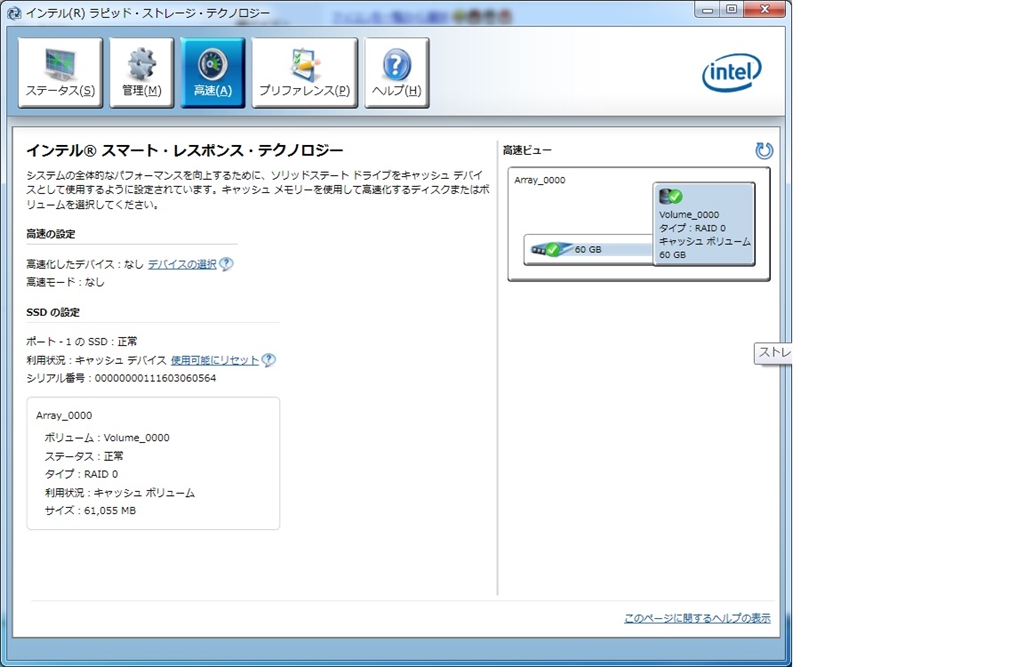Click the SSD の設定 section heading
This screenshot has height=667, width=1024.
pos(53,312)
